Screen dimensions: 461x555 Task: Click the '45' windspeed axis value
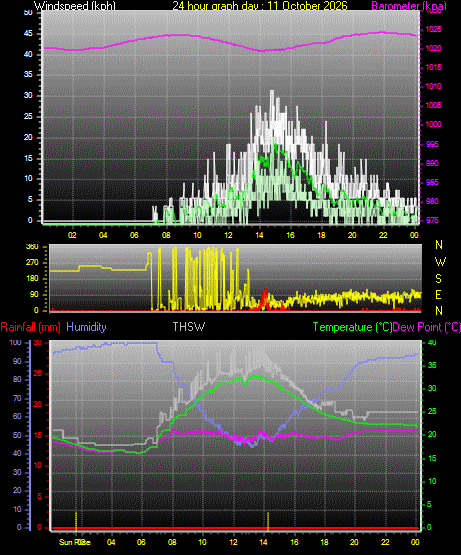pos(28,34)
